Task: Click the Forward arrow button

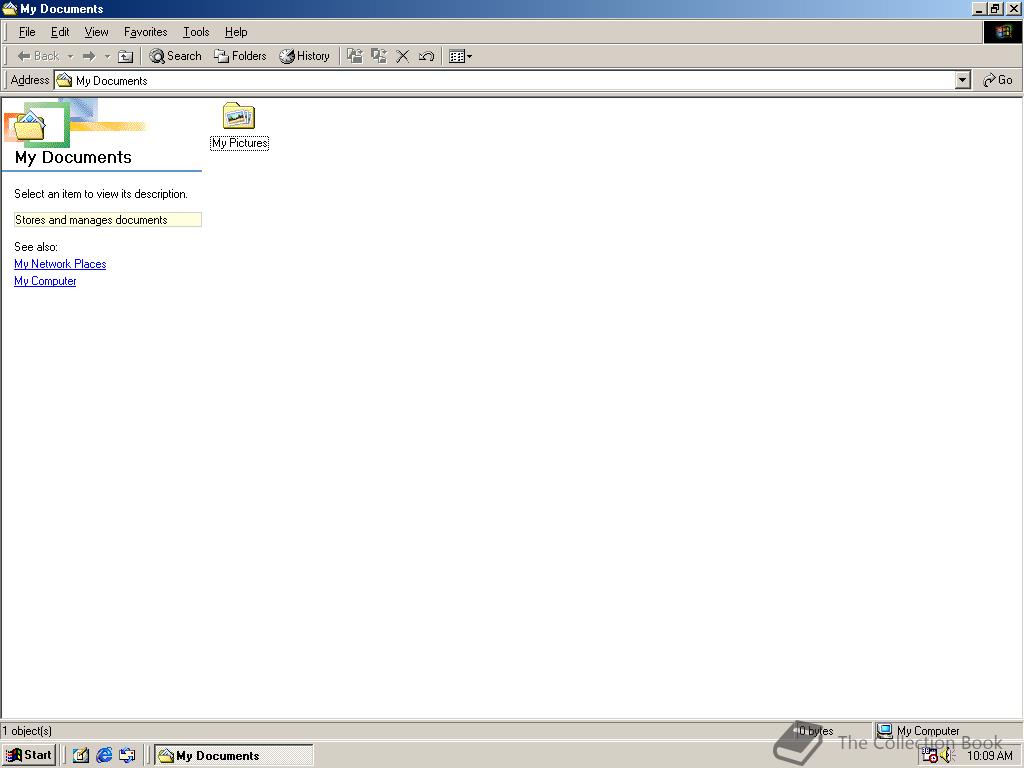Action: 89,56
